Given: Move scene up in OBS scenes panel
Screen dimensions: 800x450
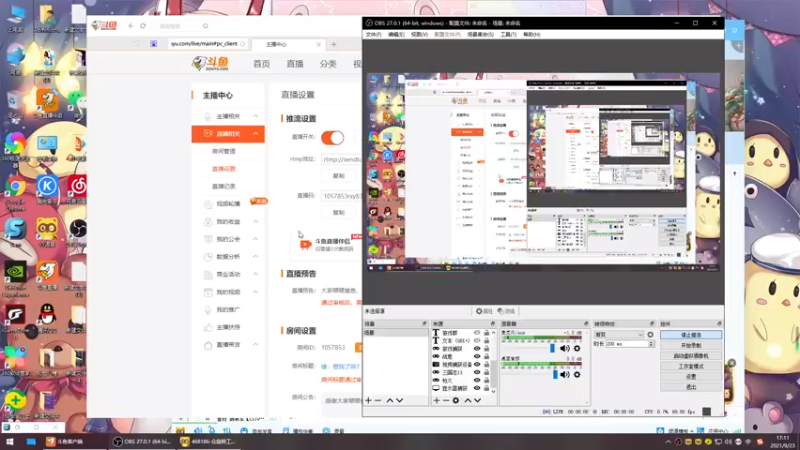Looking at the screenshot, I should [390, 401].
